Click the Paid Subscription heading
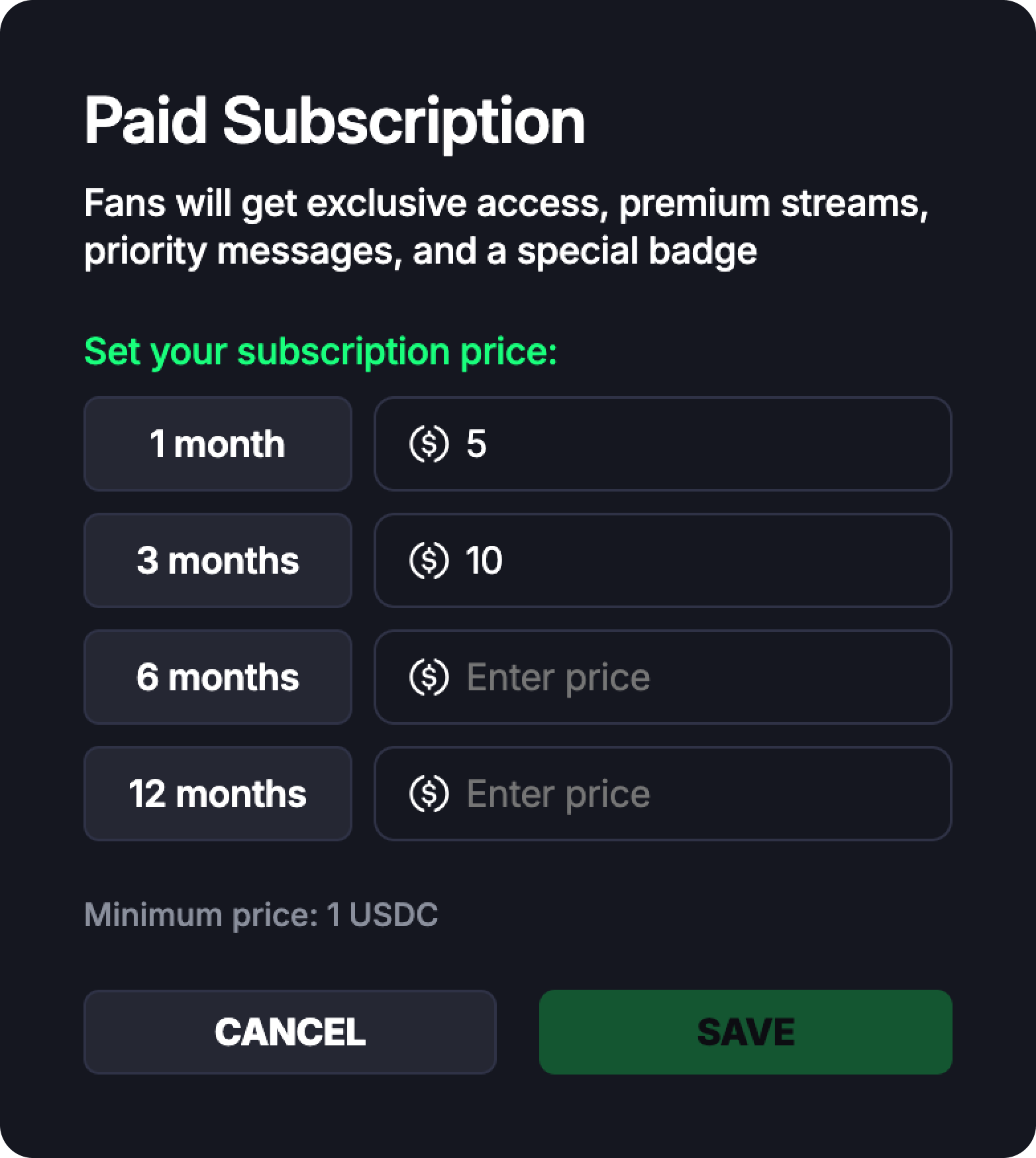 335,121
